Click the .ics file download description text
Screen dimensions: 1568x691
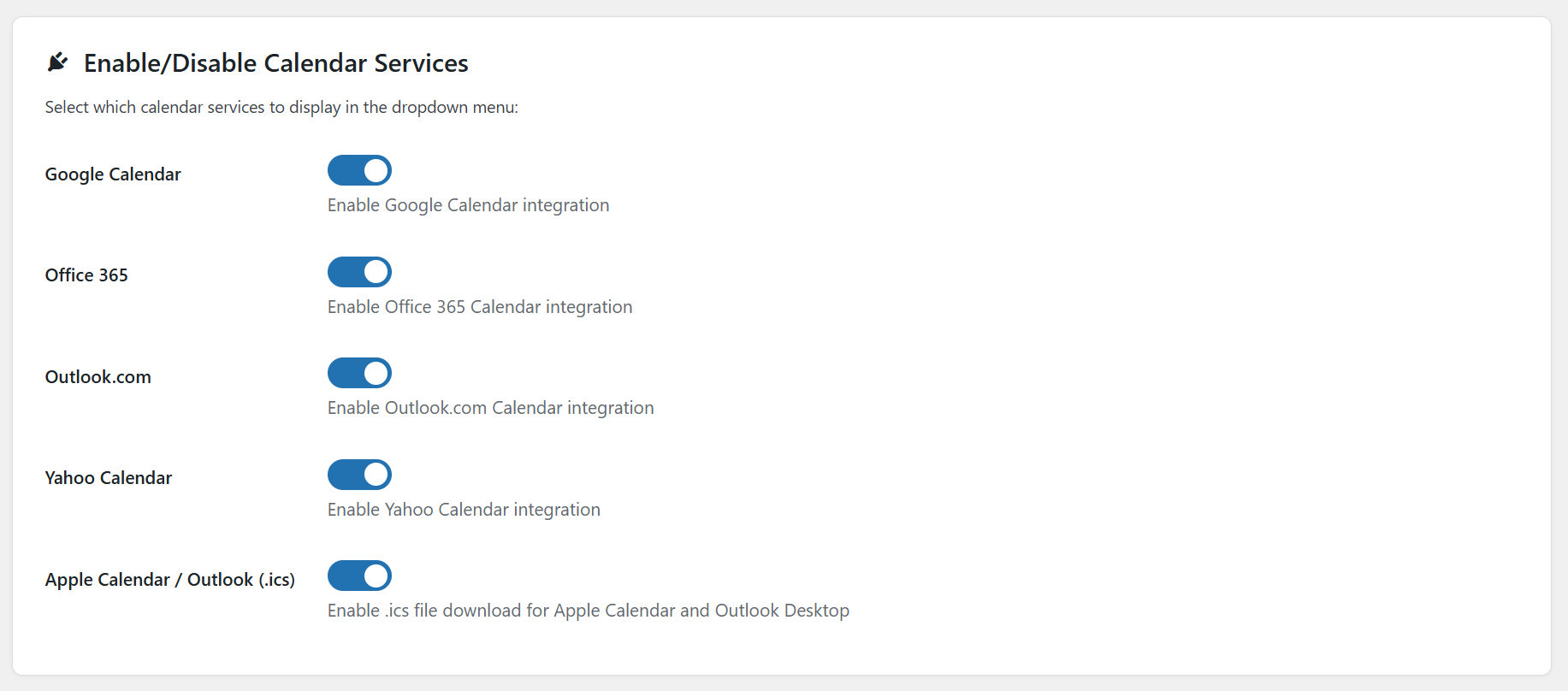[x=588, y=610]
